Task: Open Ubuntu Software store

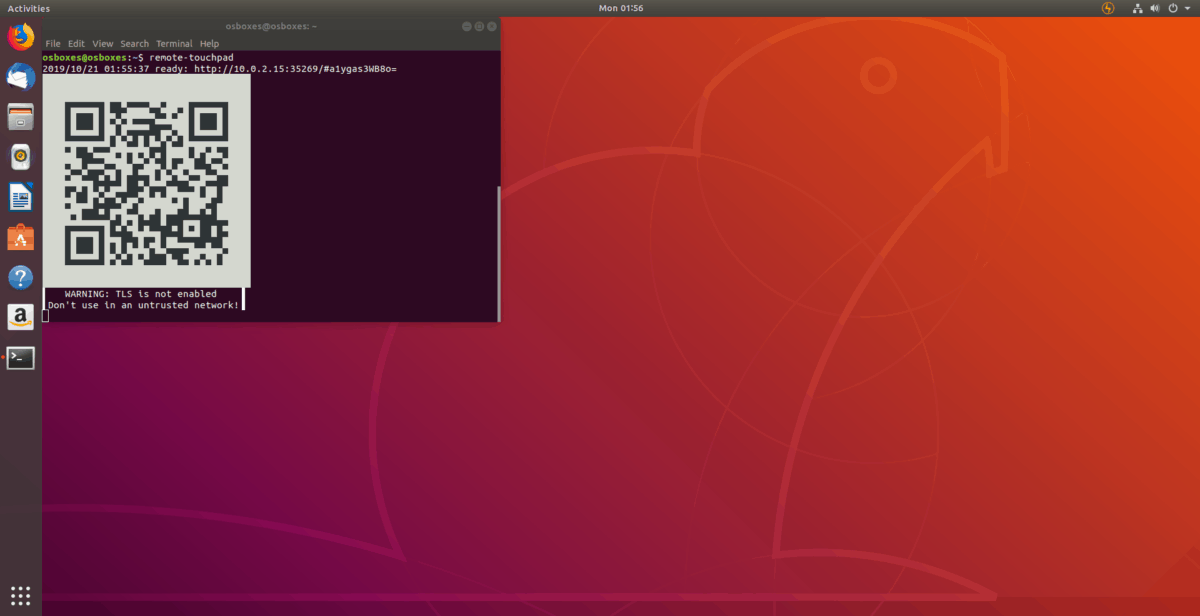Action: [20, 237]
